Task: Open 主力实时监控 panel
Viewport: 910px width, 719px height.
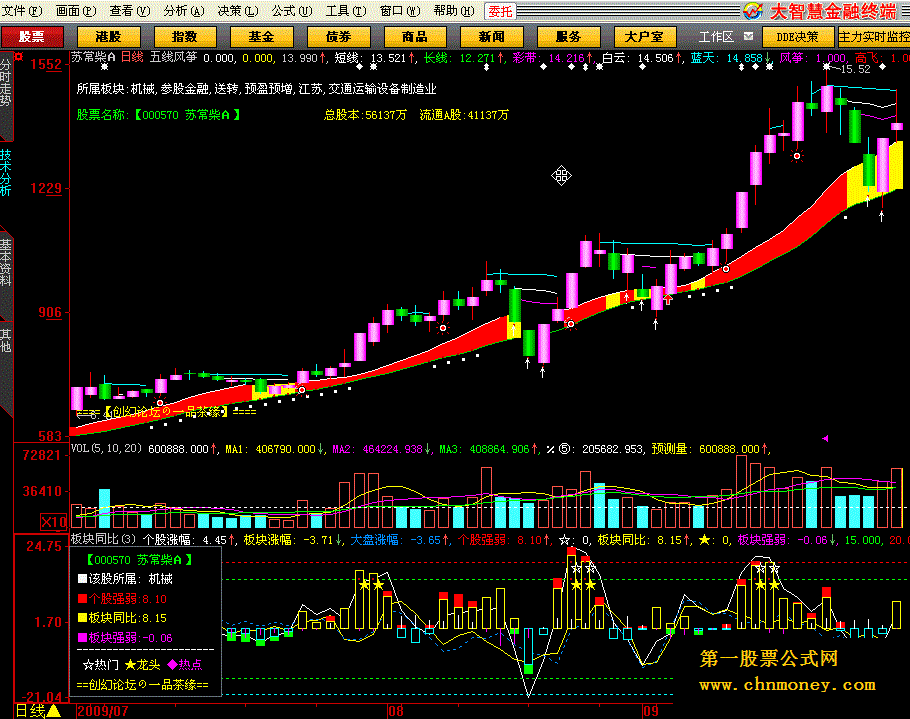Action: click(874, 37)
